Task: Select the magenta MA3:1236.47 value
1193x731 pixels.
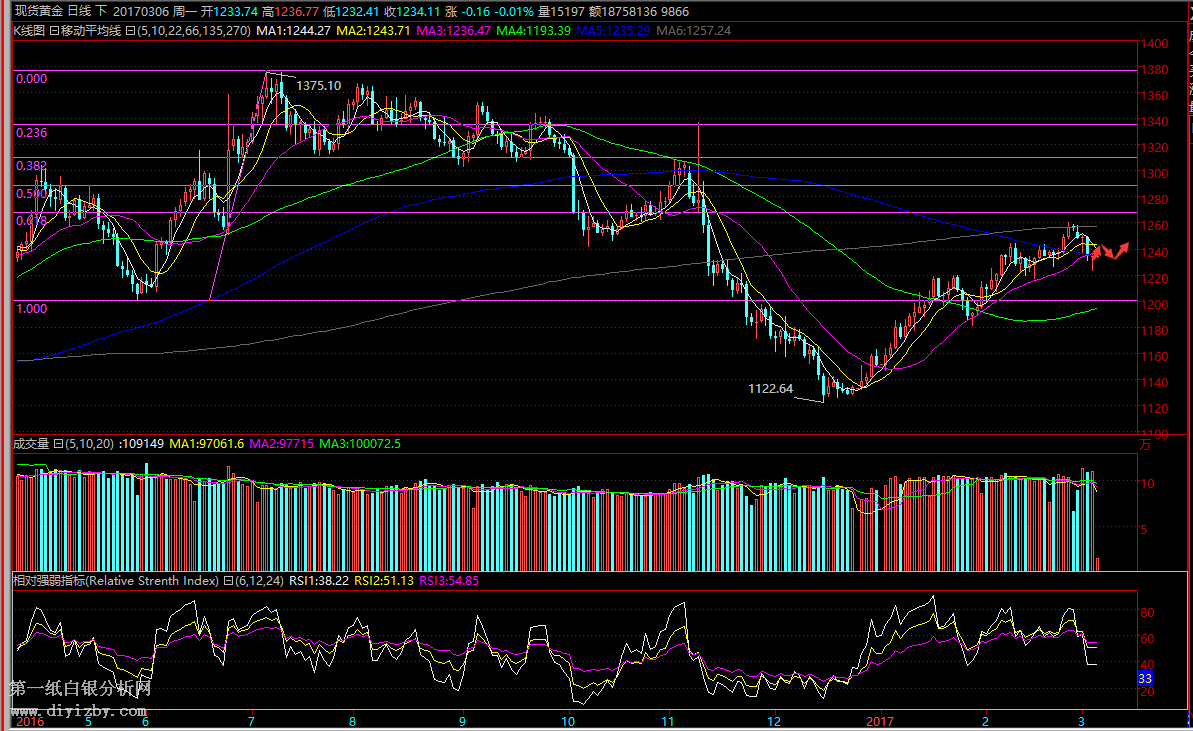Action: (x=453, y=31)
